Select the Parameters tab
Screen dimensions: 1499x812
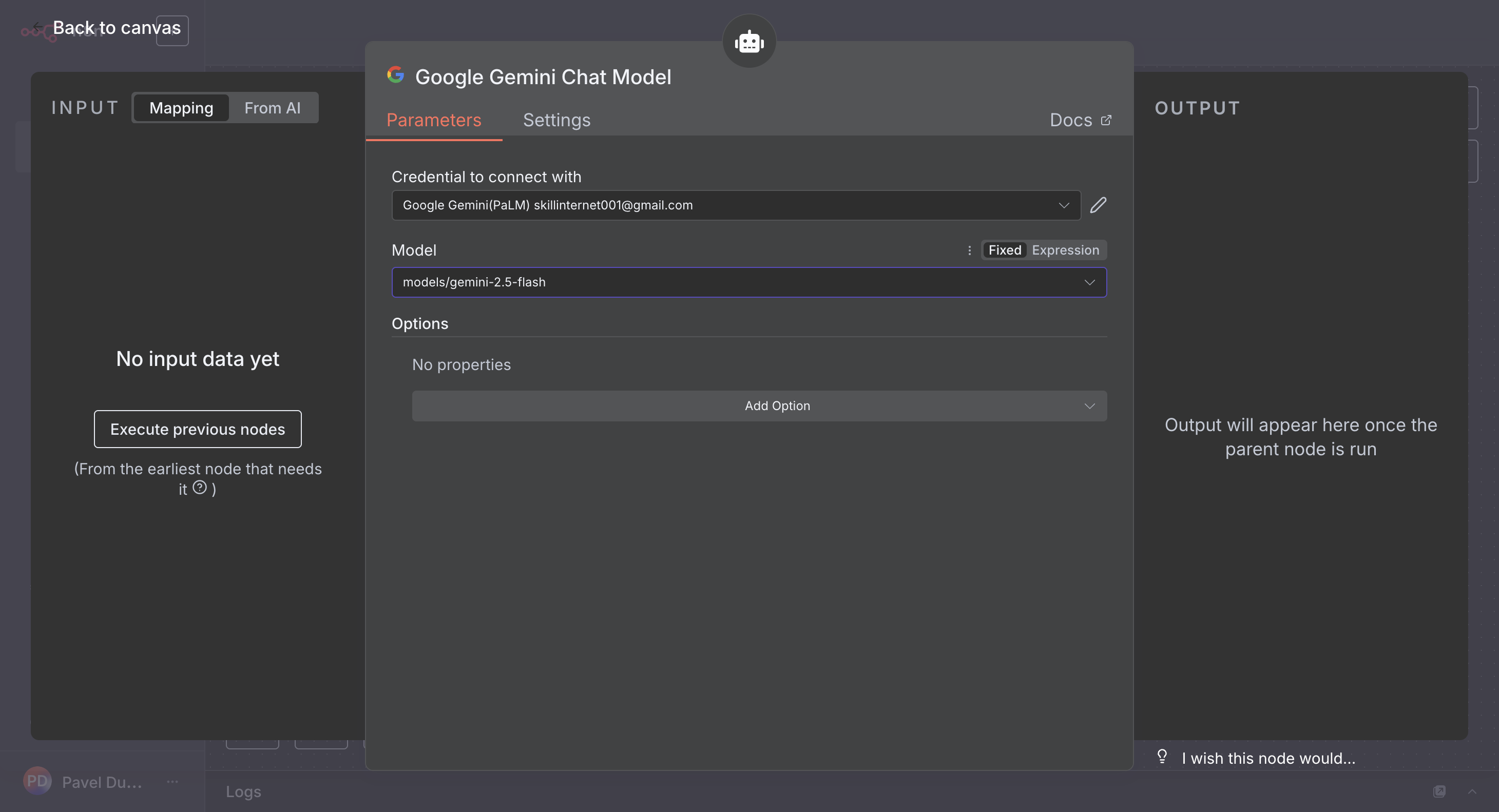pyautogui.click(x=433, y=120)
